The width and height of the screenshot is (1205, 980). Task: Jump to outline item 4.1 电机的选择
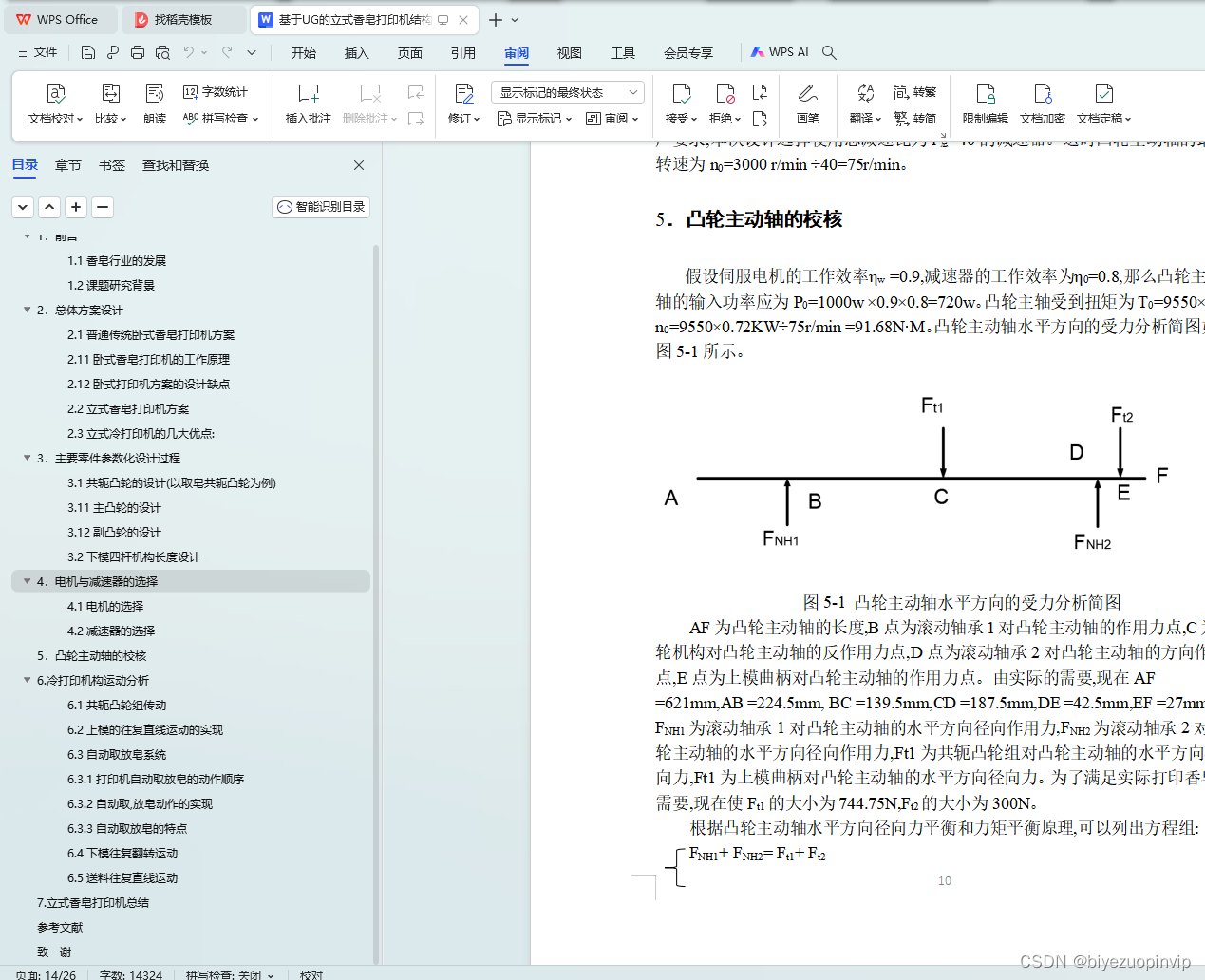105,606
